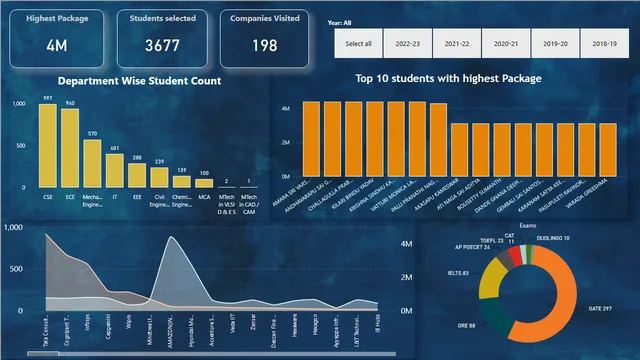This screenshot has width=640, height=360.
Task: Filter by year 2018-19
Action: pos(604,43)
